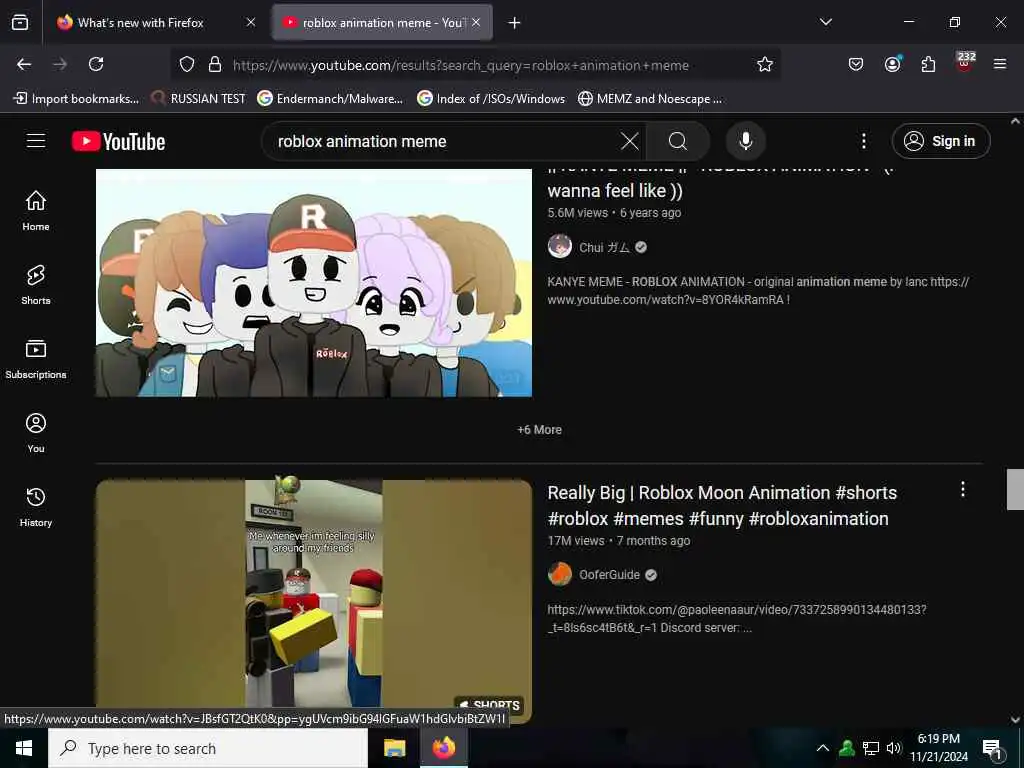Open the network tray icon

(871, 748)
